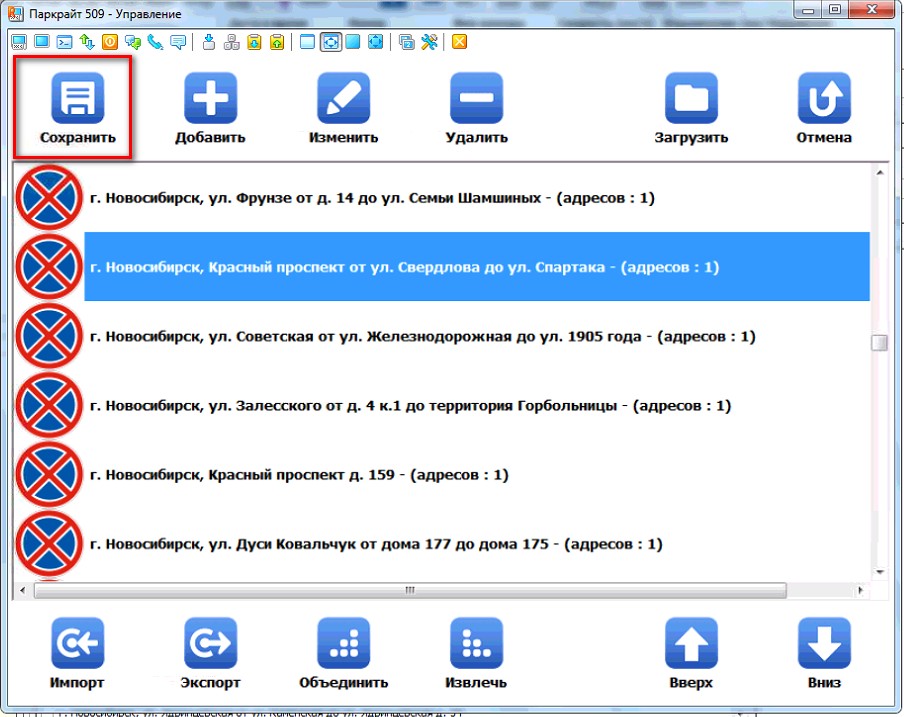Click the Изменить pencil icon
This screenshot has width=904, height=717.
343,98
